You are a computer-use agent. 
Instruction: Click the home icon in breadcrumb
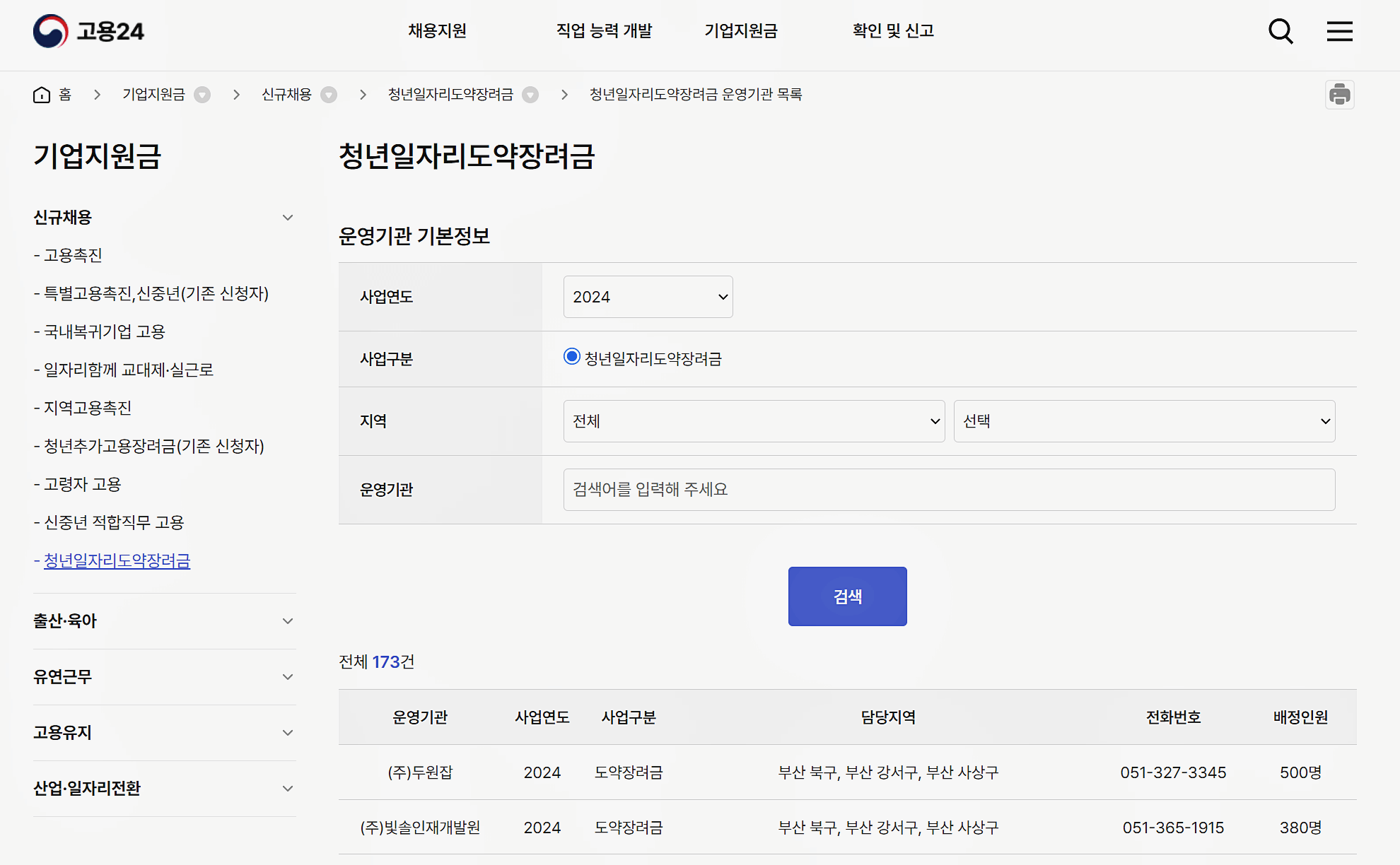click(42, 95)
